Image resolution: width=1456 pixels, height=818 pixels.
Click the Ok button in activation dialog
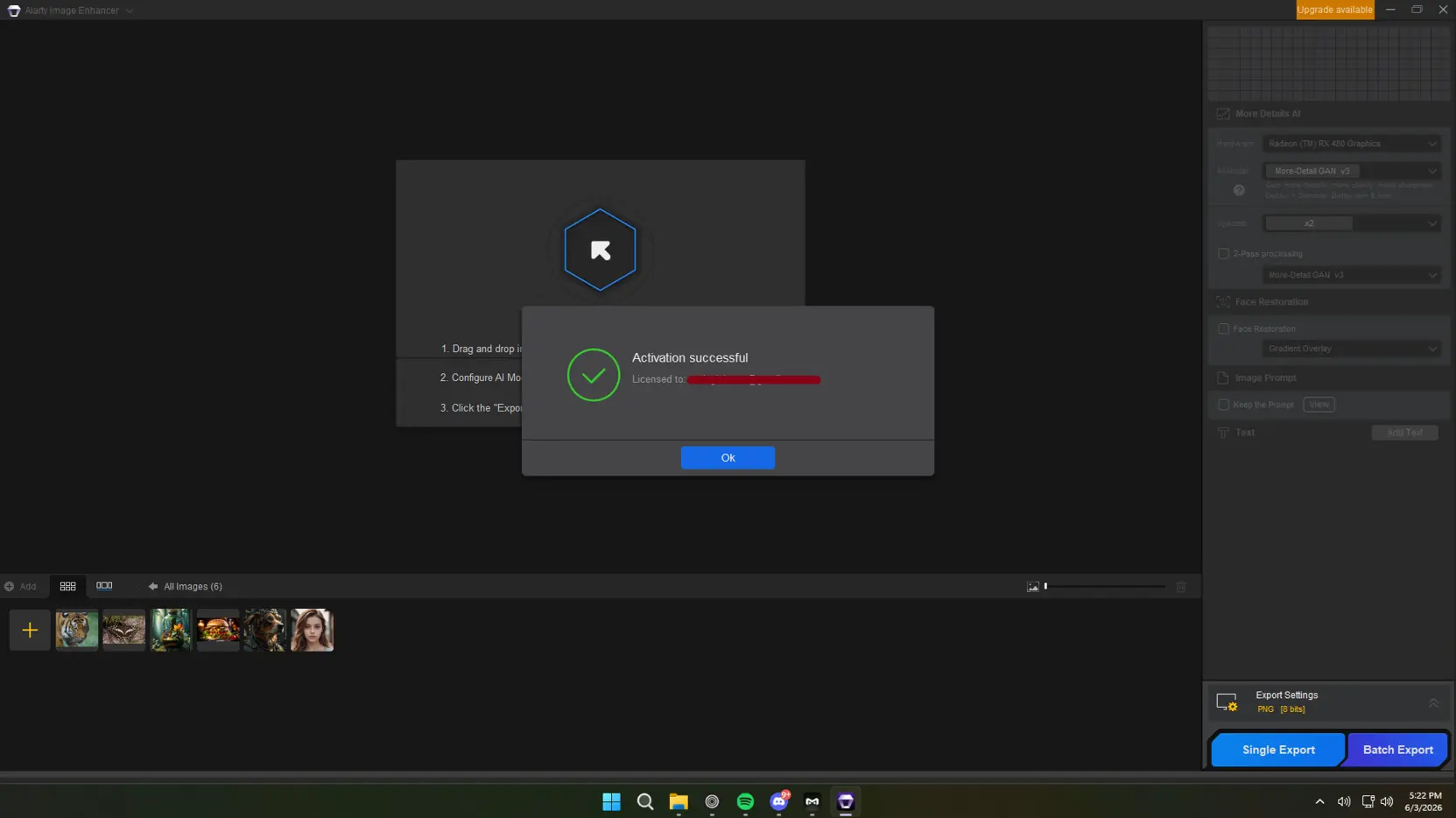(728, 457)
